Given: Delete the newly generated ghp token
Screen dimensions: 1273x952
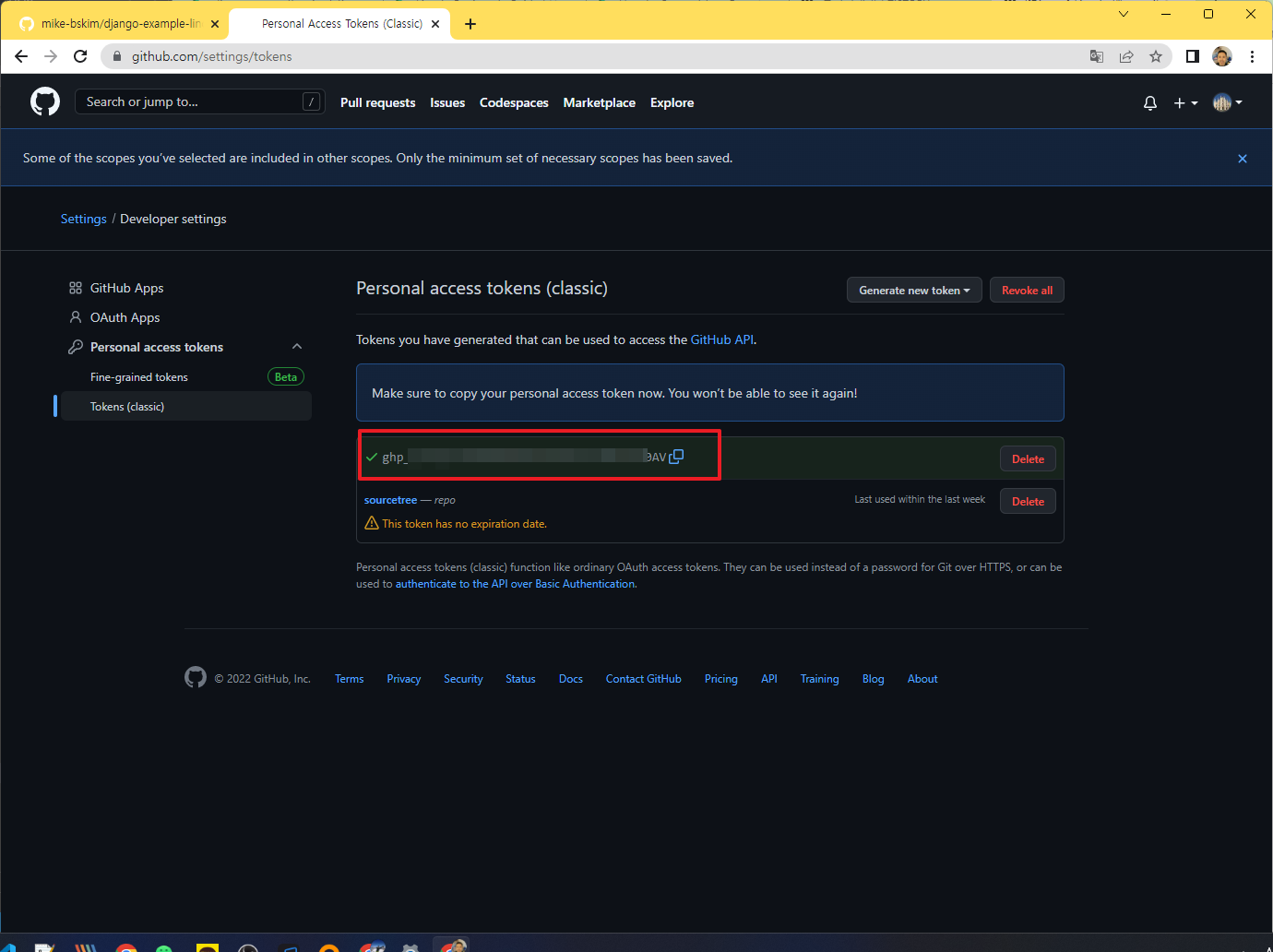Looking at the screenshot, I should pyautogui.click(x=1028, y=458).
